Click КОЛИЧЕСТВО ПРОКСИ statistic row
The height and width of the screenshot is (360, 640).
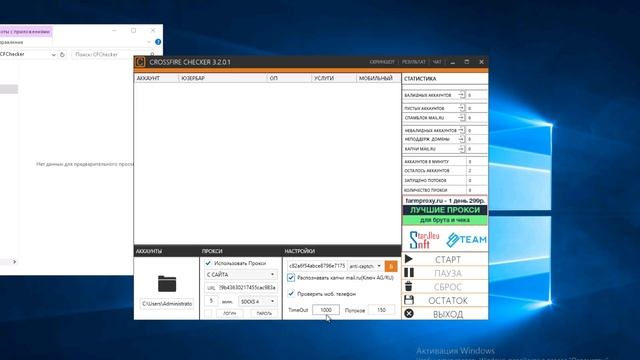coord(445,190)
